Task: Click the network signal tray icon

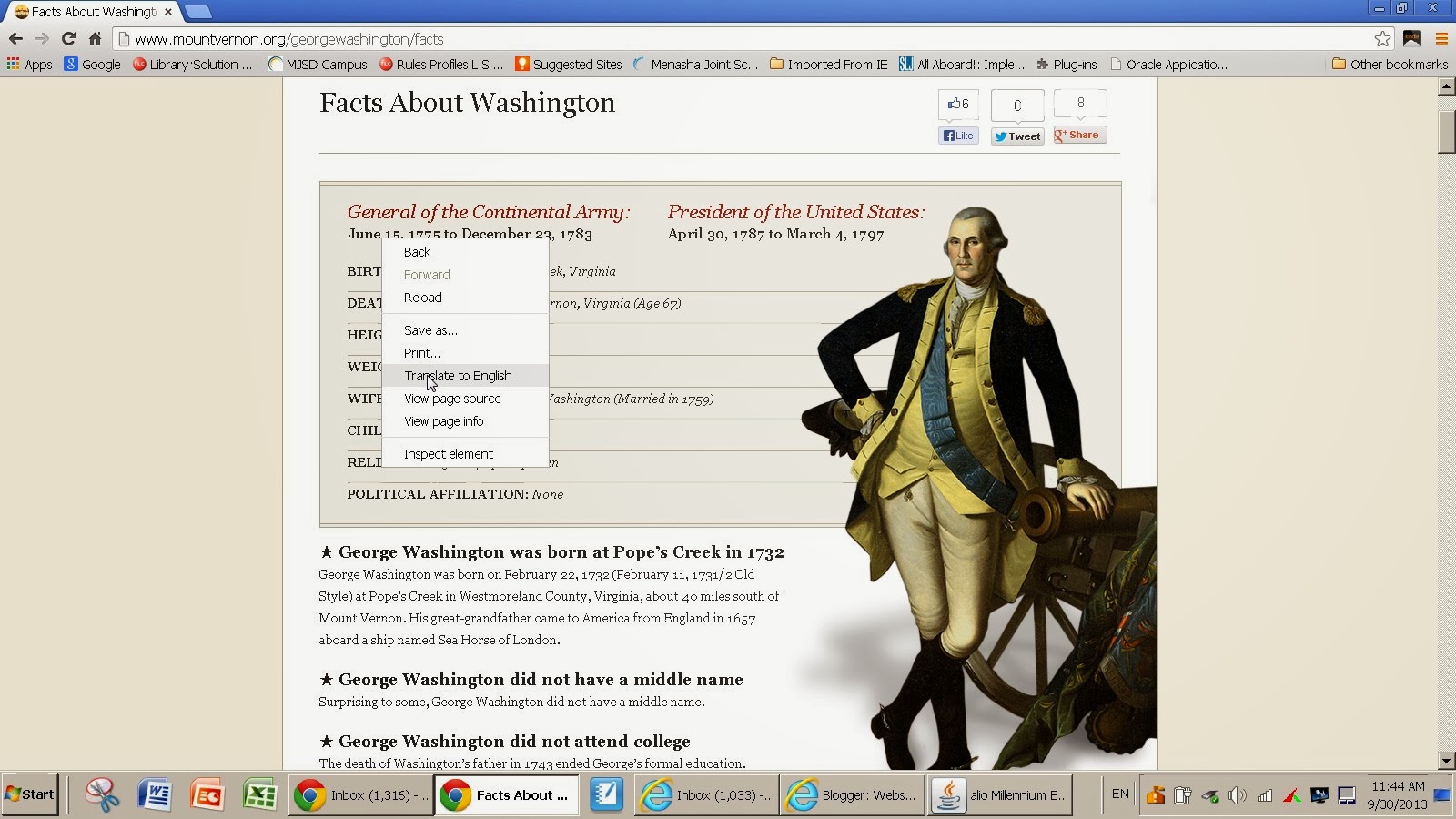Action: pyautogui.click(x=1265, y=796)
